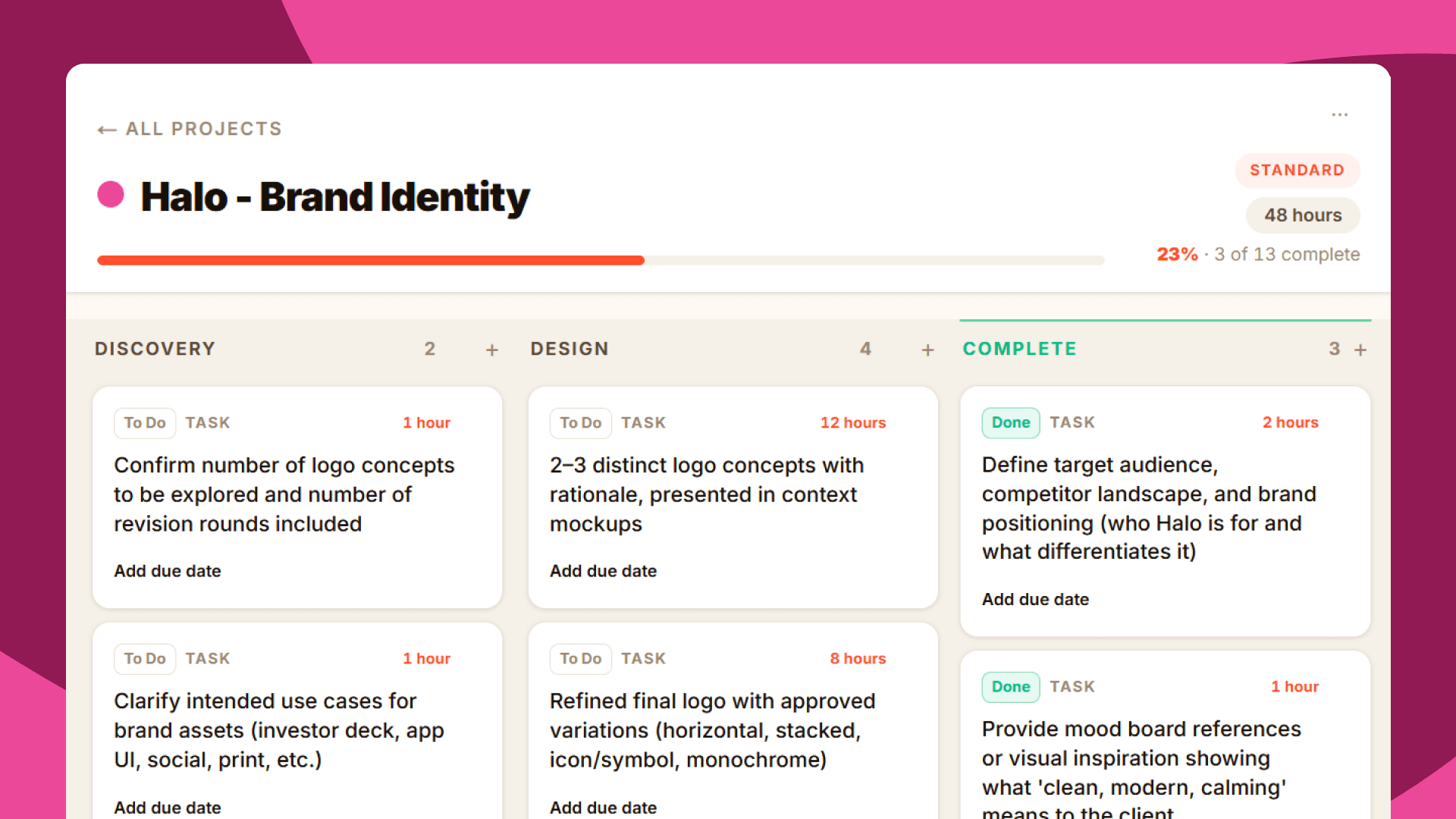
Task: Click the STANDARD plan badge
Action: point(1297,171)
